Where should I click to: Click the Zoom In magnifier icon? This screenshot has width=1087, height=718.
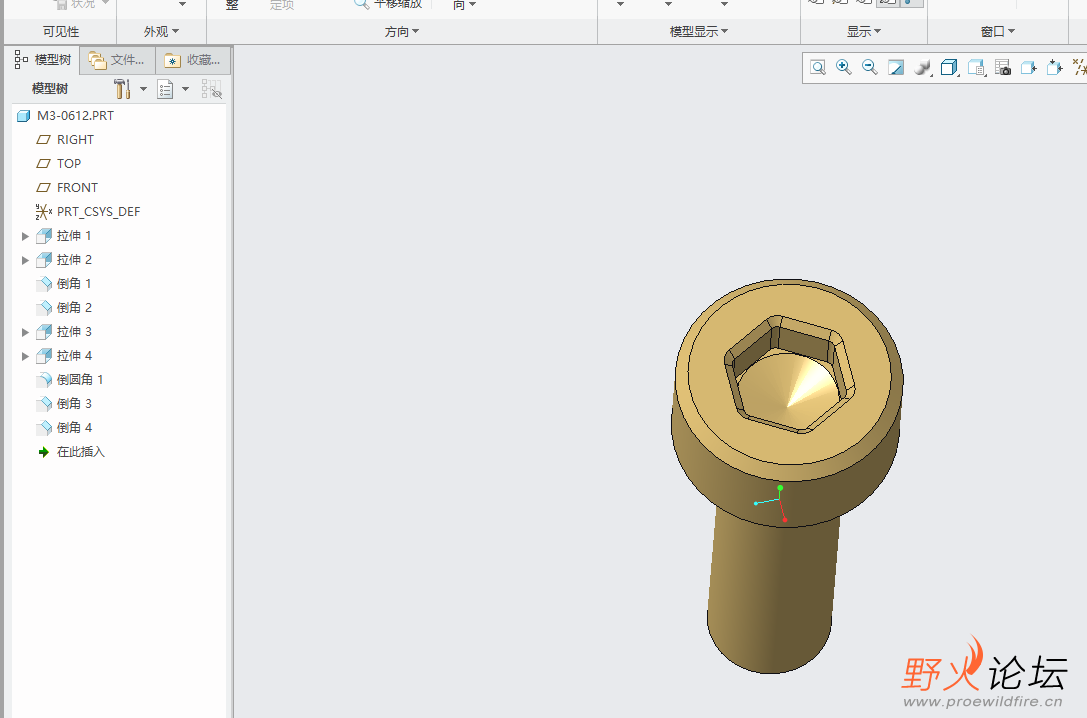(844, 67)
